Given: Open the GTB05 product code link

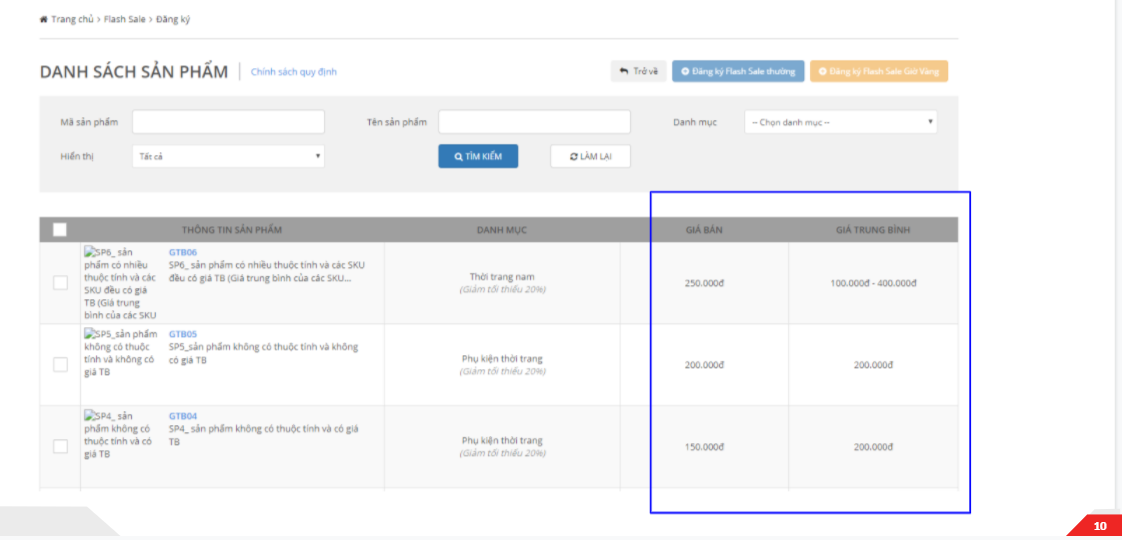Looking at the screenshot, I should click(183, 334).
